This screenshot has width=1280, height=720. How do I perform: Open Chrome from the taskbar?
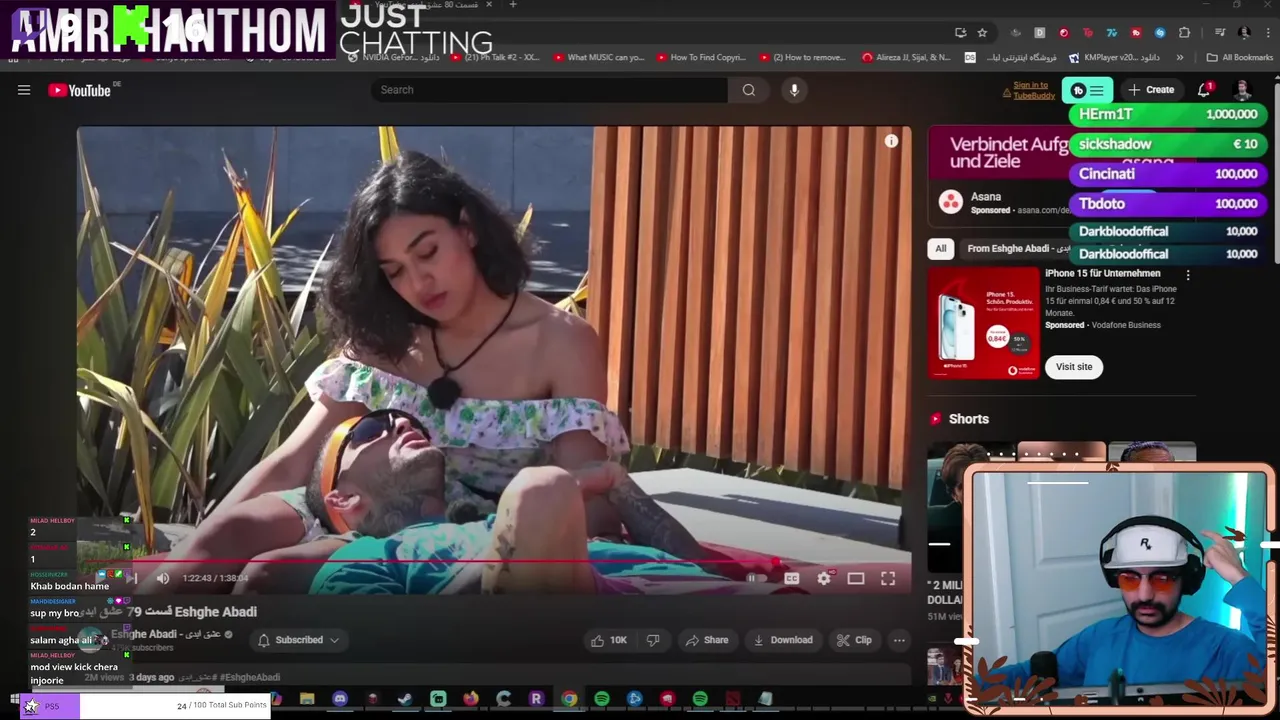pos(569,698)
